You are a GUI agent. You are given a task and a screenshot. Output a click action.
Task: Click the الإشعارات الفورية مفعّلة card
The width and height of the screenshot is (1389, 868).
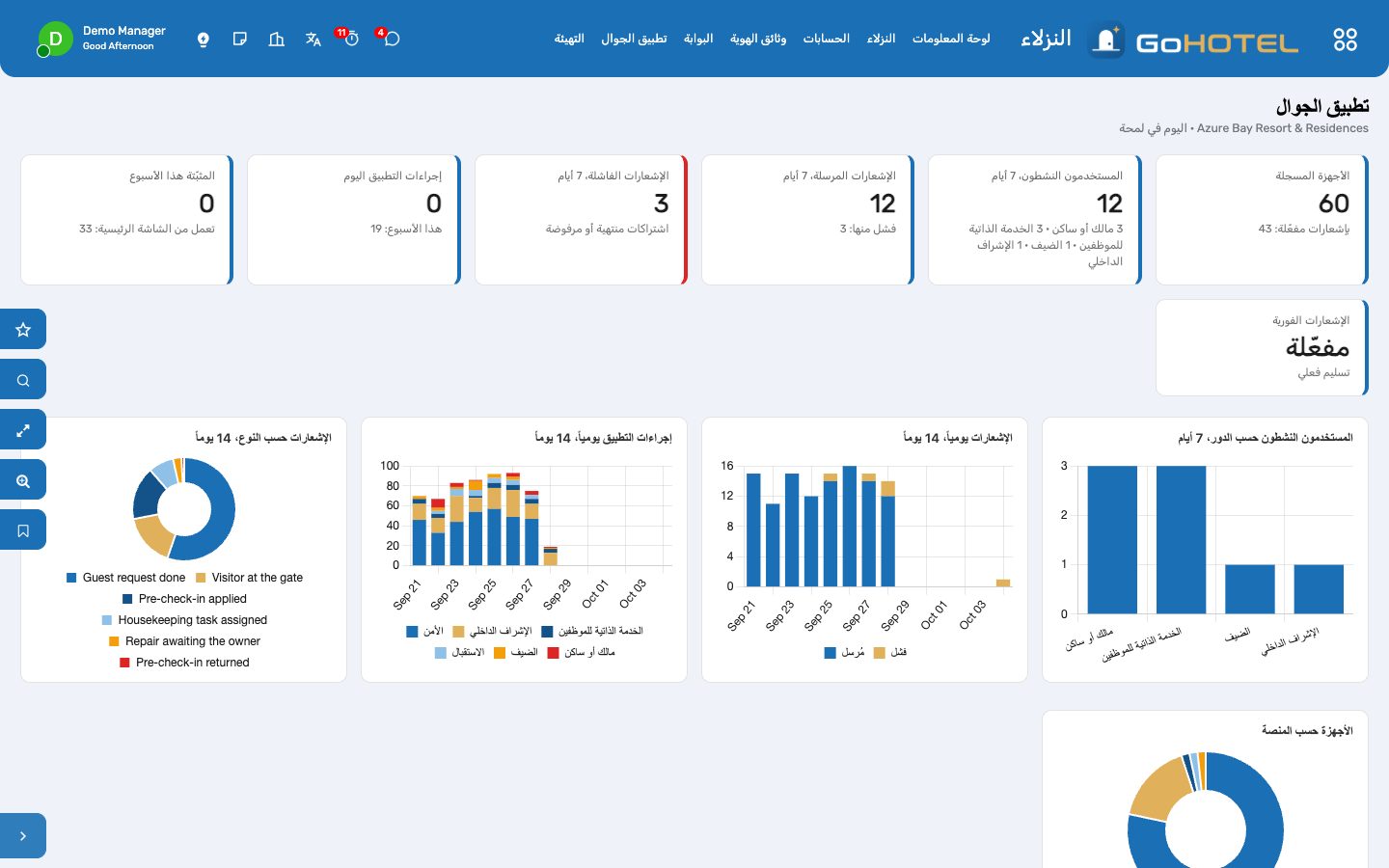[1262, 347]
